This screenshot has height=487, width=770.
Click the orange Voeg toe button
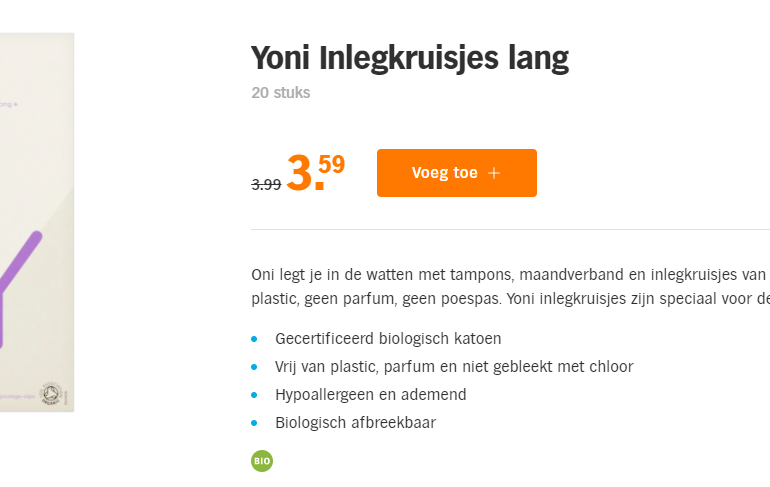pos(456,173)
